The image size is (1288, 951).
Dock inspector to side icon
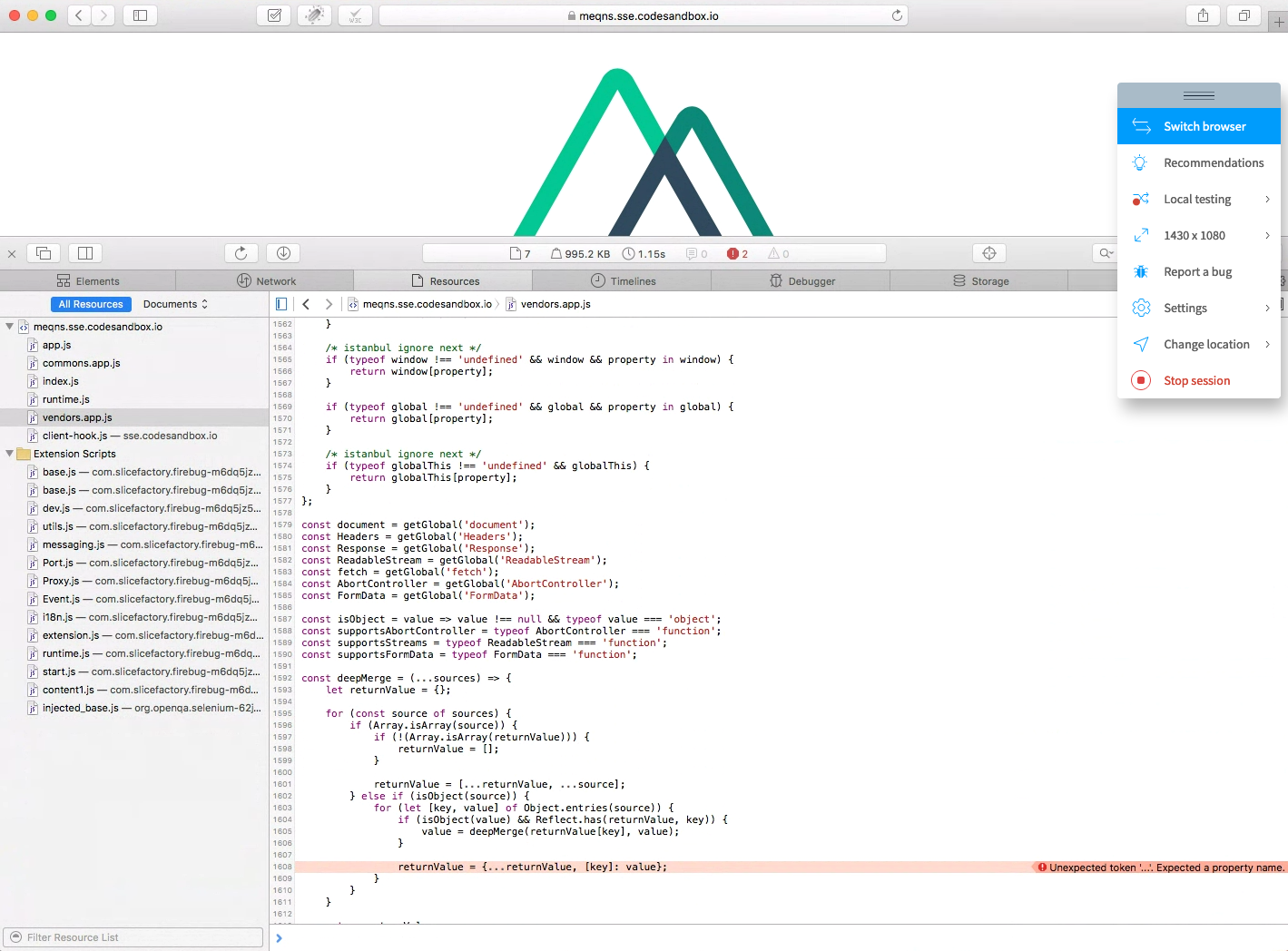coord(85,253)
